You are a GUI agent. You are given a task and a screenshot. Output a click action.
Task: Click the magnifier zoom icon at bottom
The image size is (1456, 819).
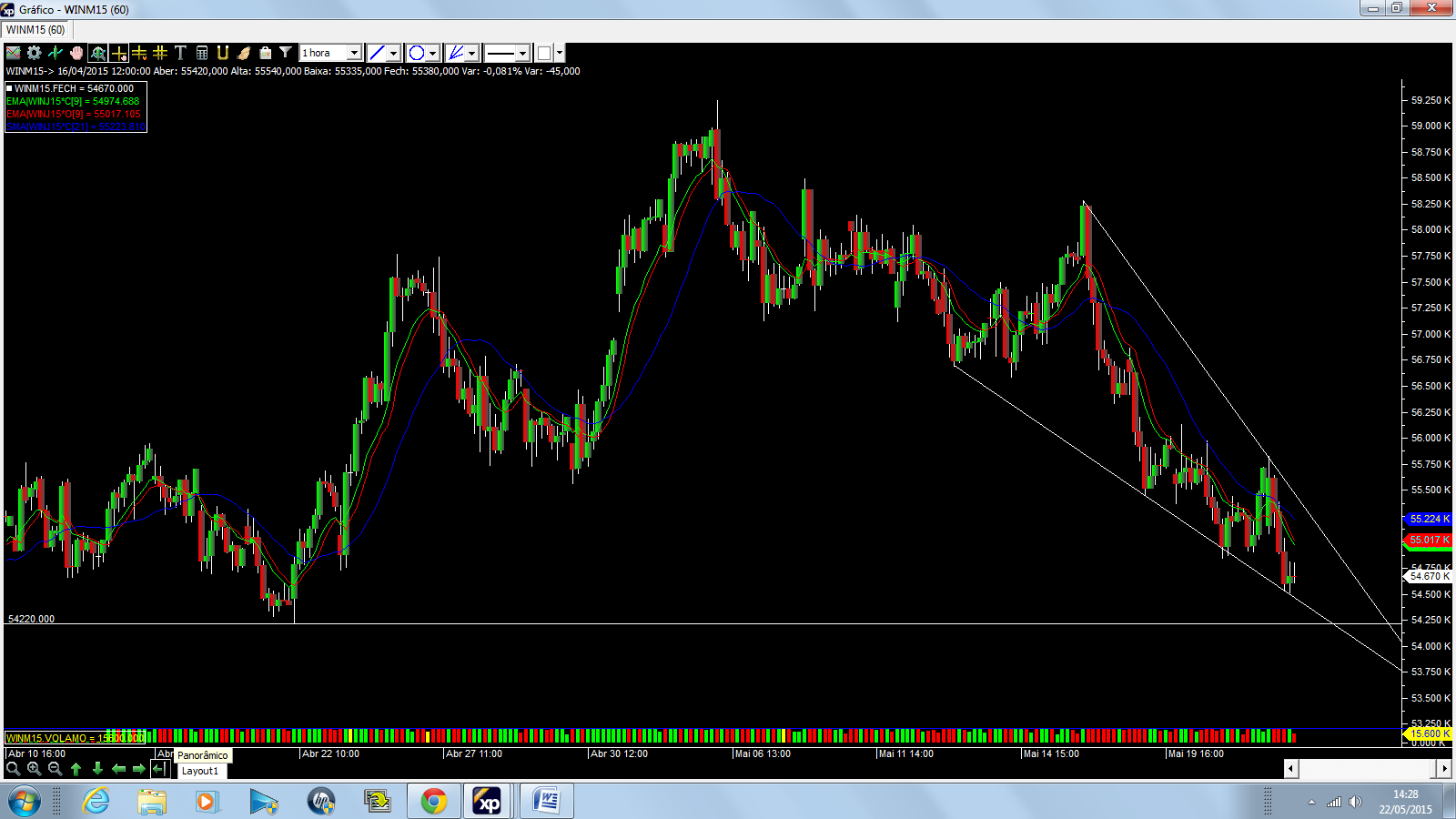click(13, 769)
